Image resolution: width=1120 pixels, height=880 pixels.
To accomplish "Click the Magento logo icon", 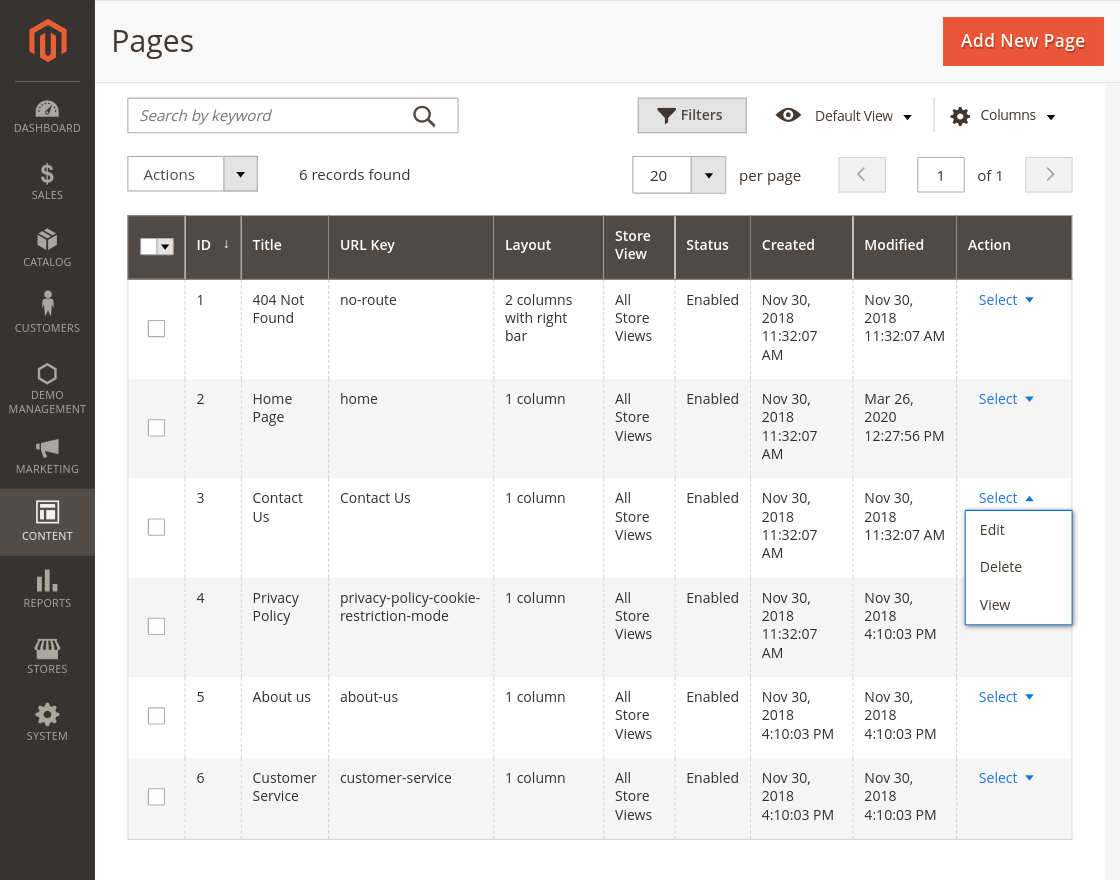I will click(x=47, y=41).
